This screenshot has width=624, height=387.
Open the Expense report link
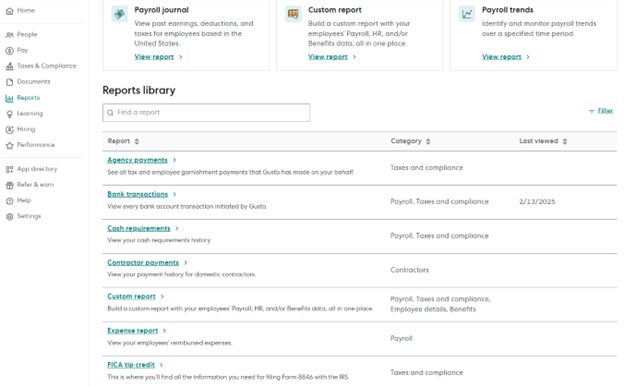133,331
